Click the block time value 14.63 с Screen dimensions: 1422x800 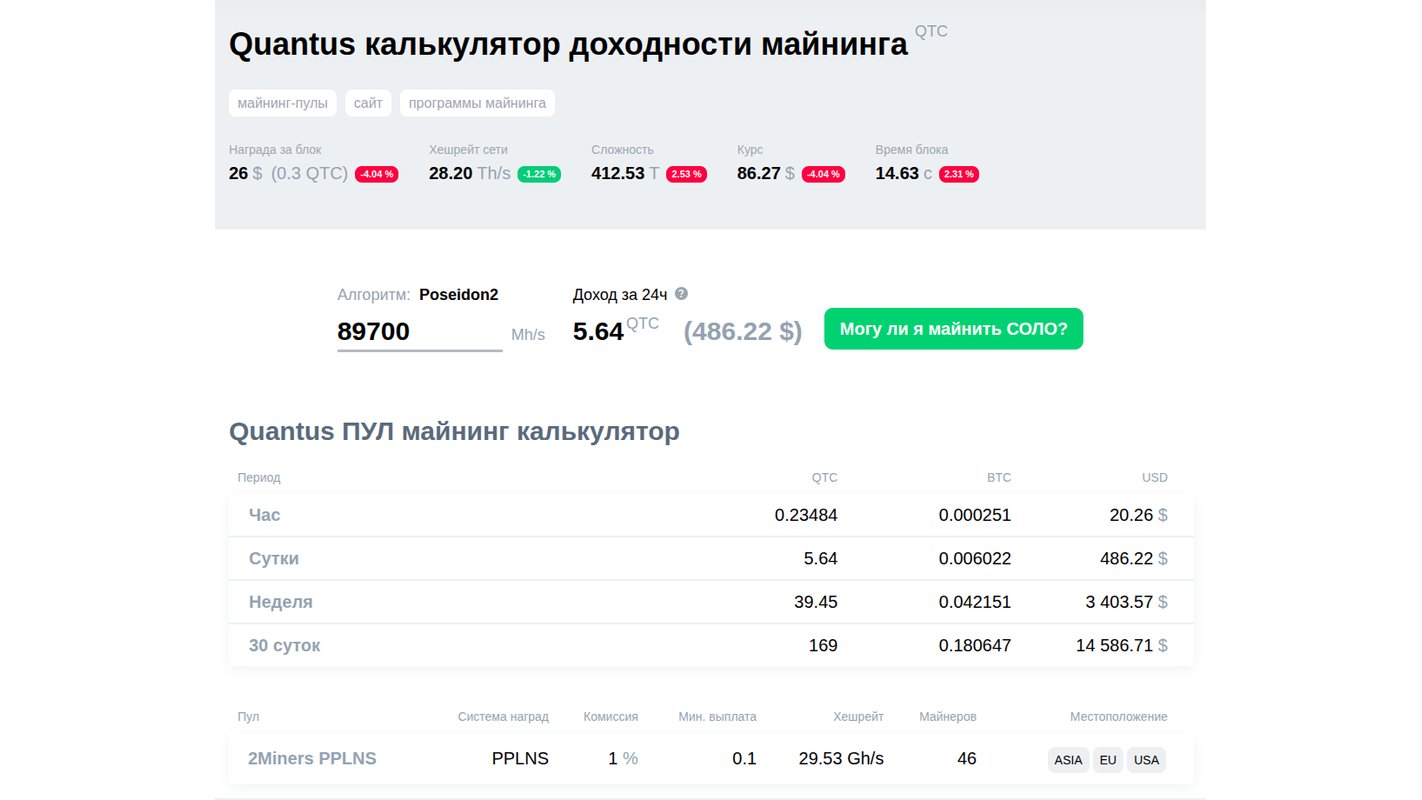tap(903, 173)
